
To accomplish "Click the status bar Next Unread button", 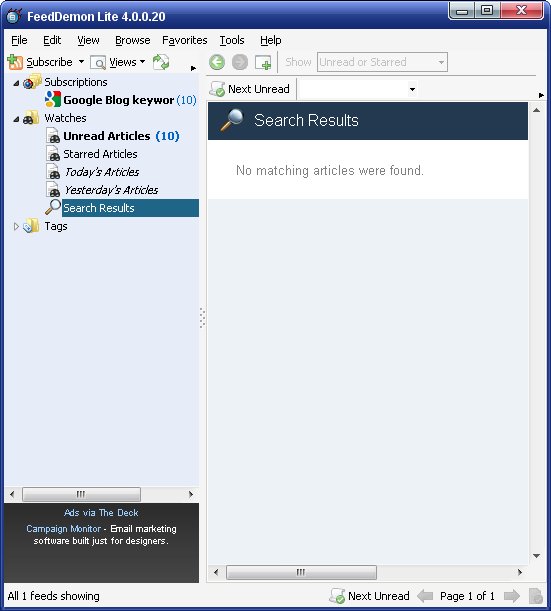I will (x=369, y=596).
